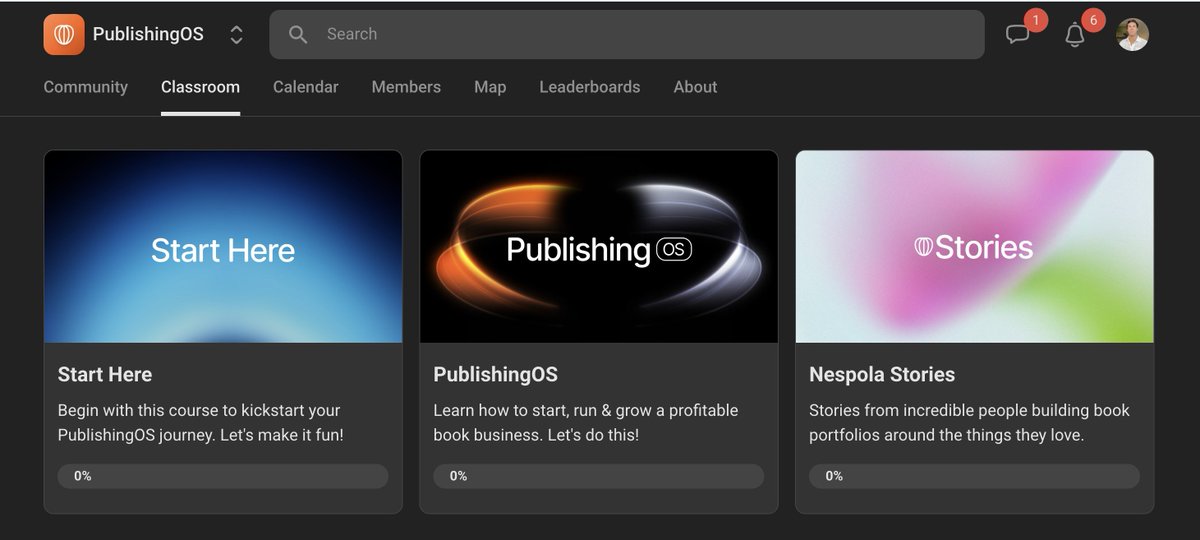Image resolution: width=1200 pixels, height=540 pixels.
Task: Focus the Search input field
Action: point(627,35)
